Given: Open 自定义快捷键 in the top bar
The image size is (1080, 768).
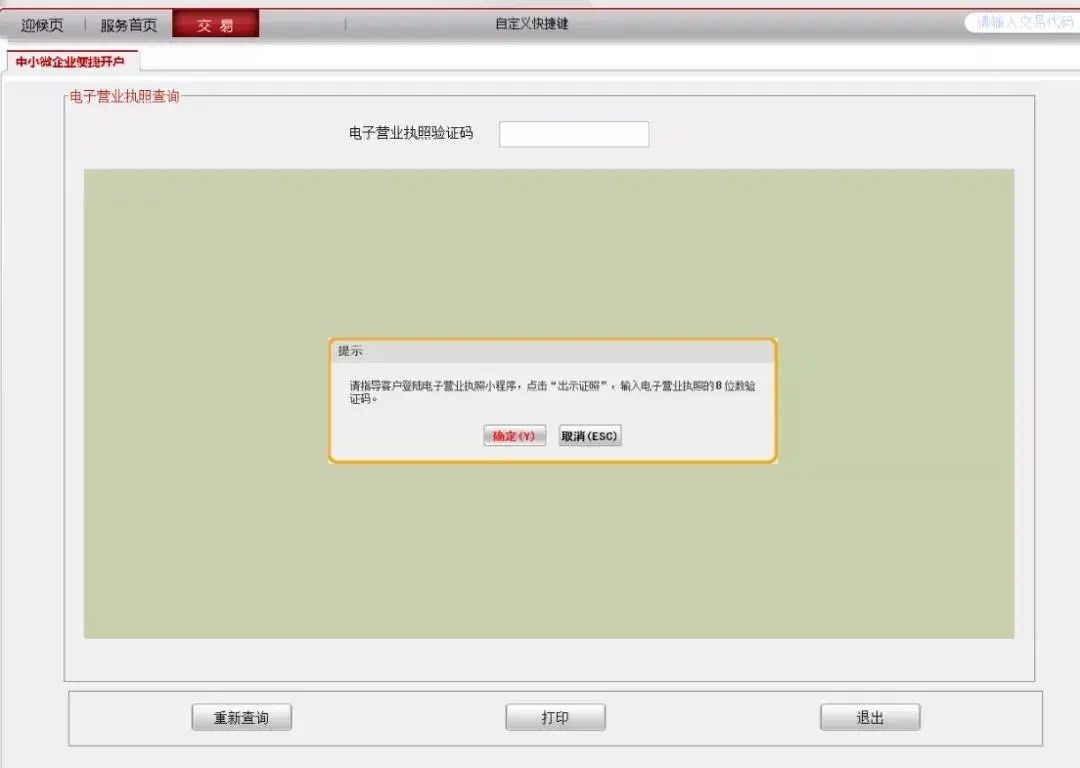Looking at the screenshot, I should pyautogui.click(x=531, y=24).
